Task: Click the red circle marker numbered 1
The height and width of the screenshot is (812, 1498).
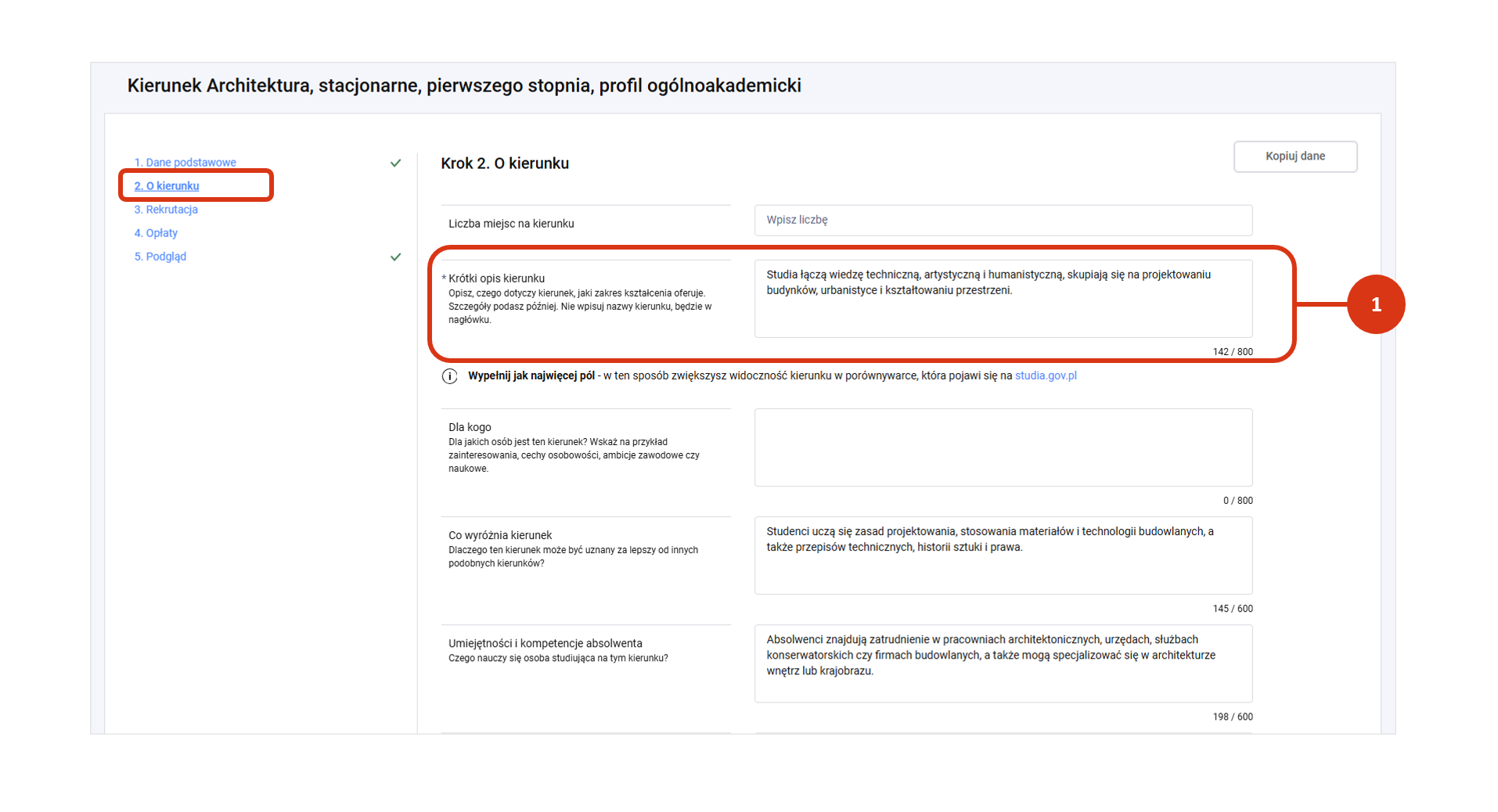Action: coord(1375,304)
